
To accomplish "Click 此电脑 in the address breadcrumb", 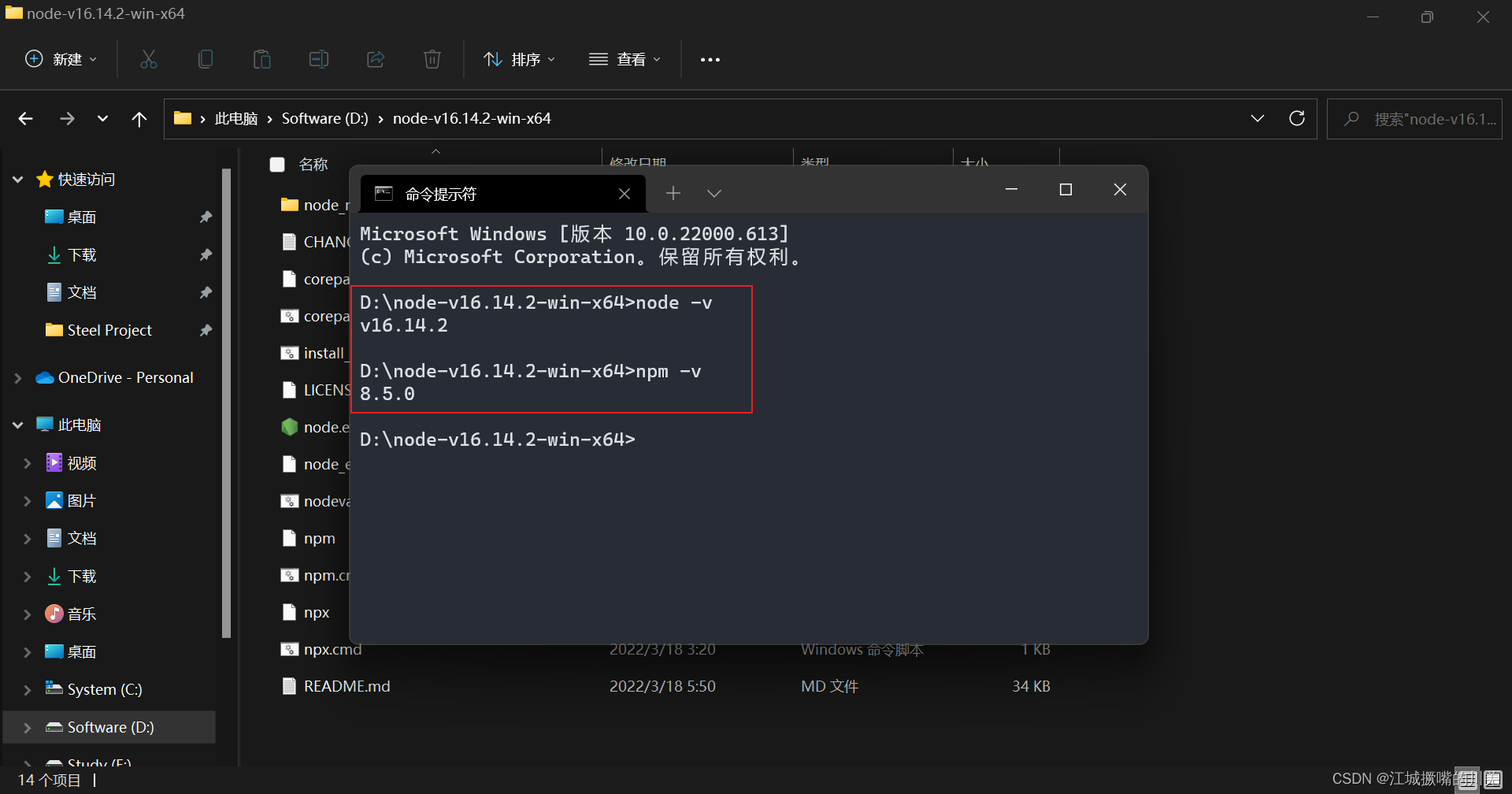I will click(236, 119).
